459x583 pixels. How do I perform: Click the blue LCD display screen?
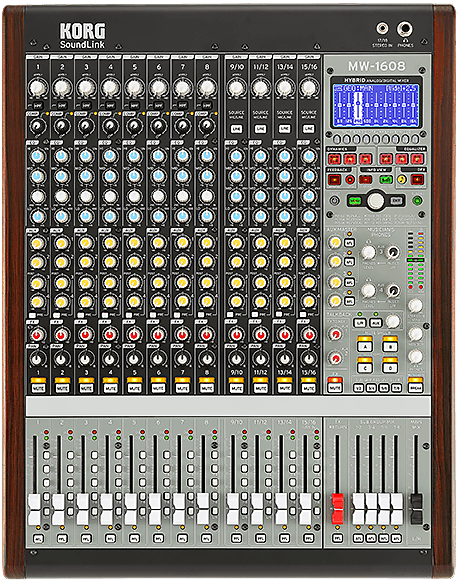376,105
